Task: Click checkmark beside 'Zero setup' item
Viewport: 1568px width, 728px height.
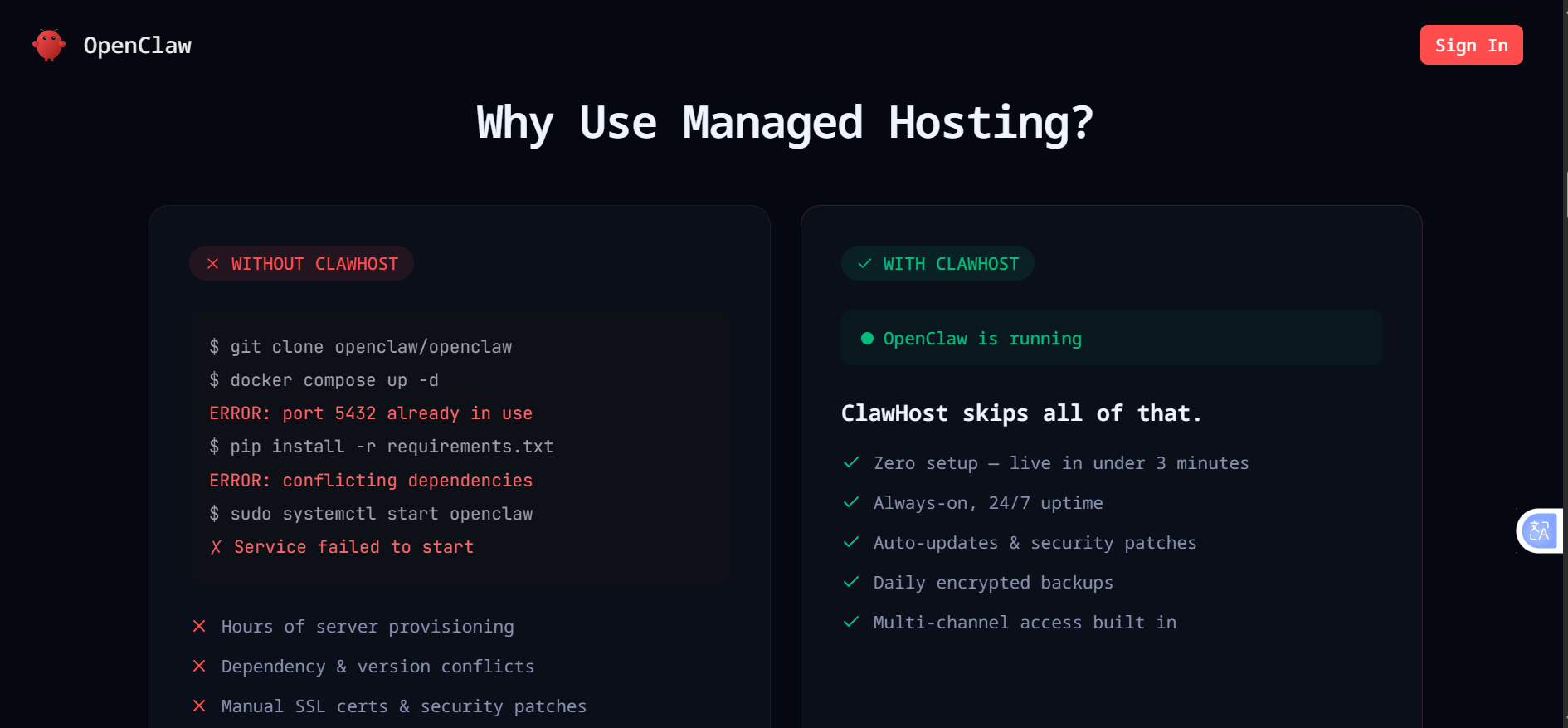Action: tap(851, 462)
